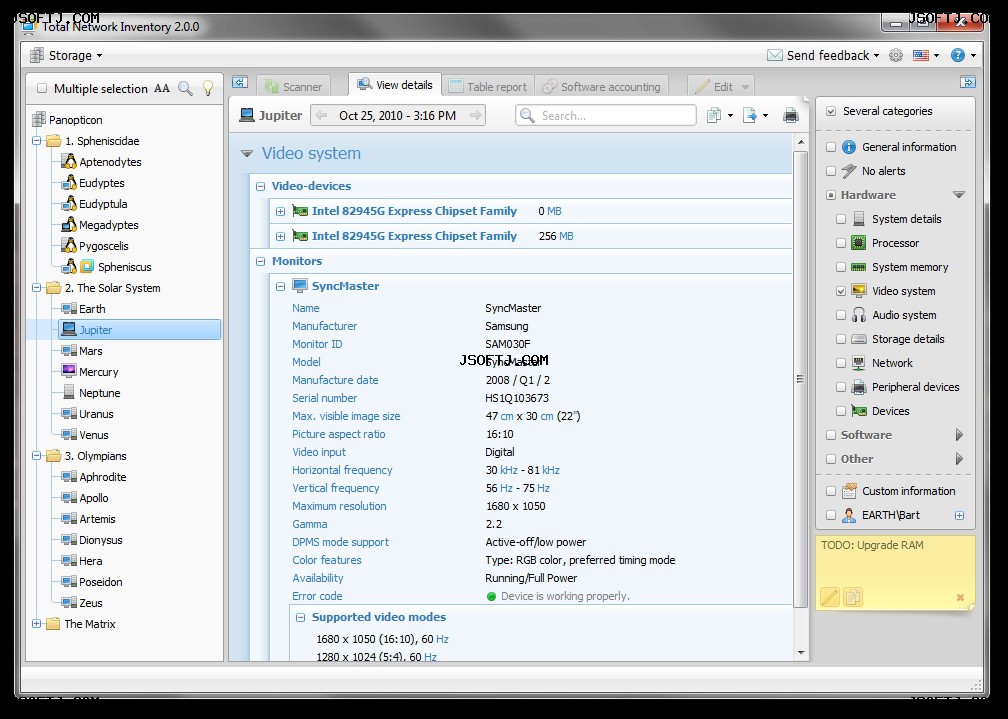Click in the Search input field
The height and width of the screenshot is (719, 1008).
coord(606,116)
